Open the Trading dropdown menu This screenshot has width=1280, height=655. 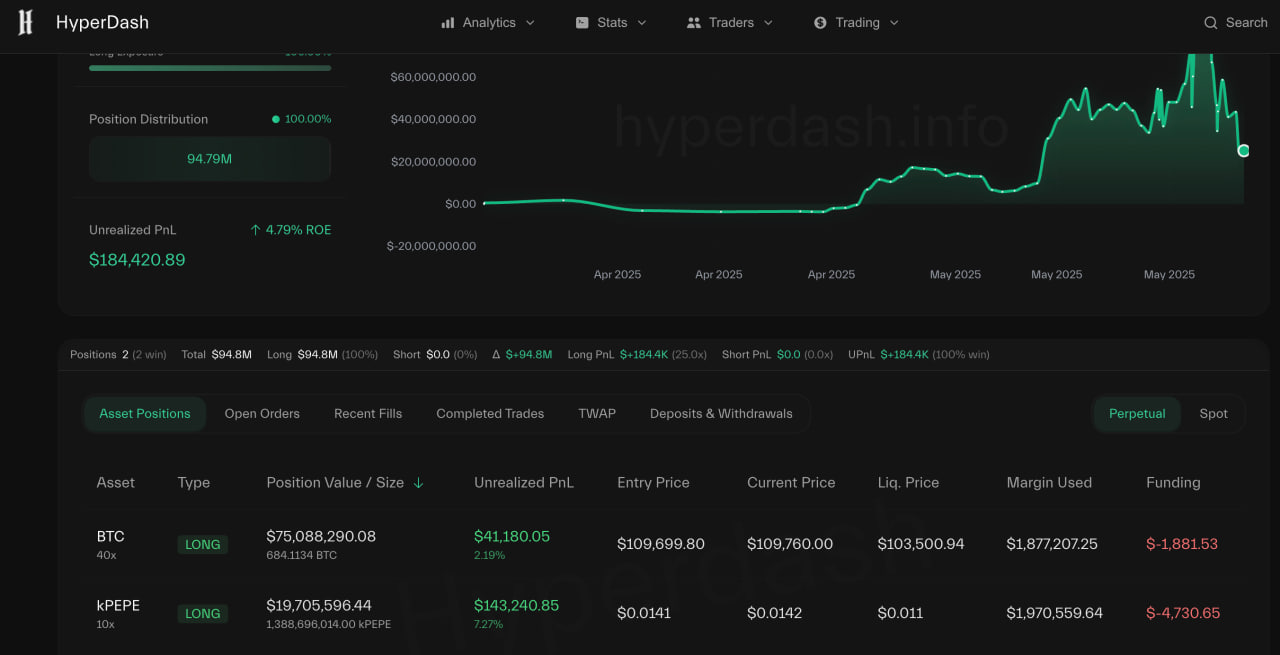click(x=894, y=22)
